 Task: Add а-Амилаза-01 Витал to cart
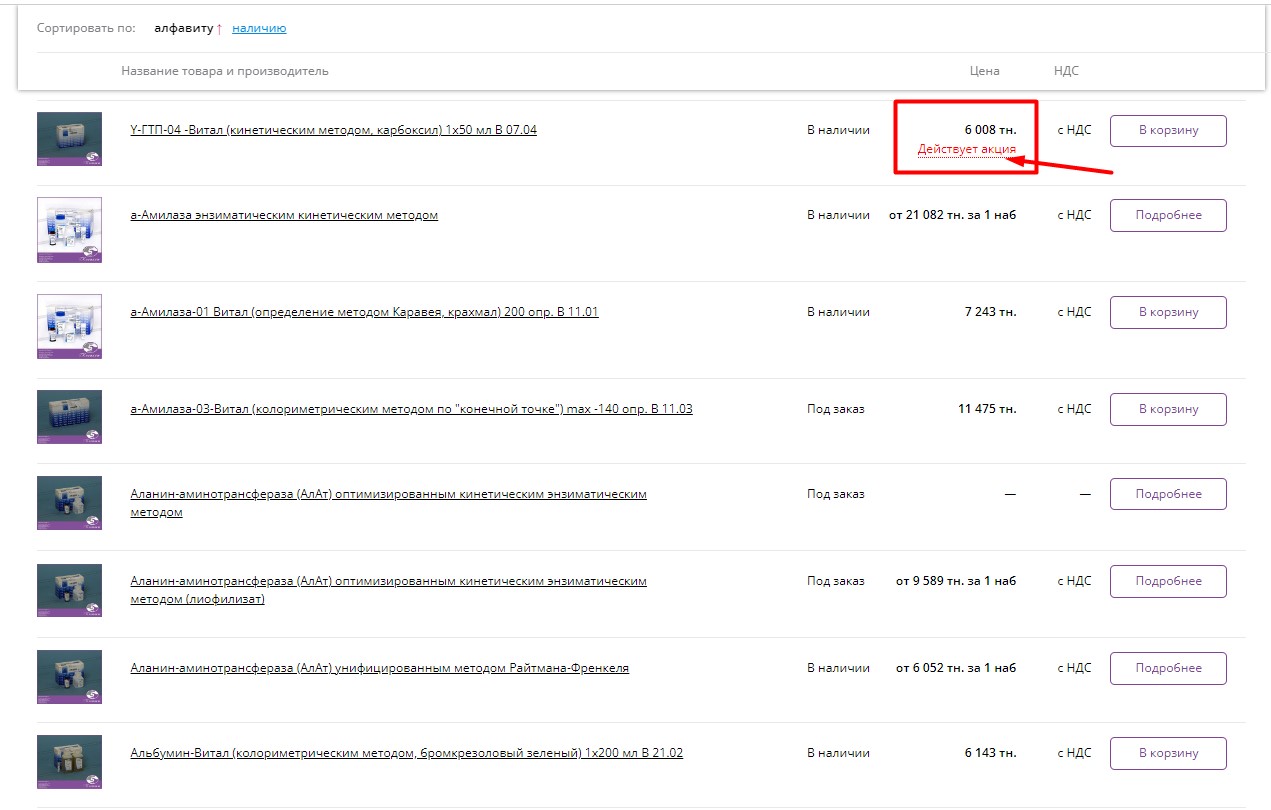[x=1167, y=312]
